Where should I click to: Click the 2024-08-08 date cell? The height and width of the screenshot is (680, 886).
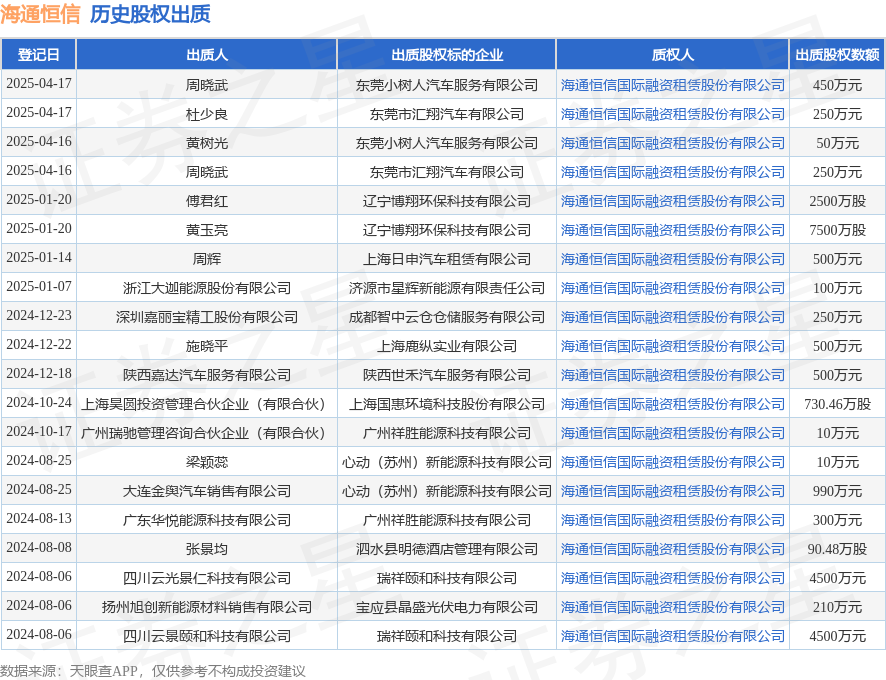[38, 548]
